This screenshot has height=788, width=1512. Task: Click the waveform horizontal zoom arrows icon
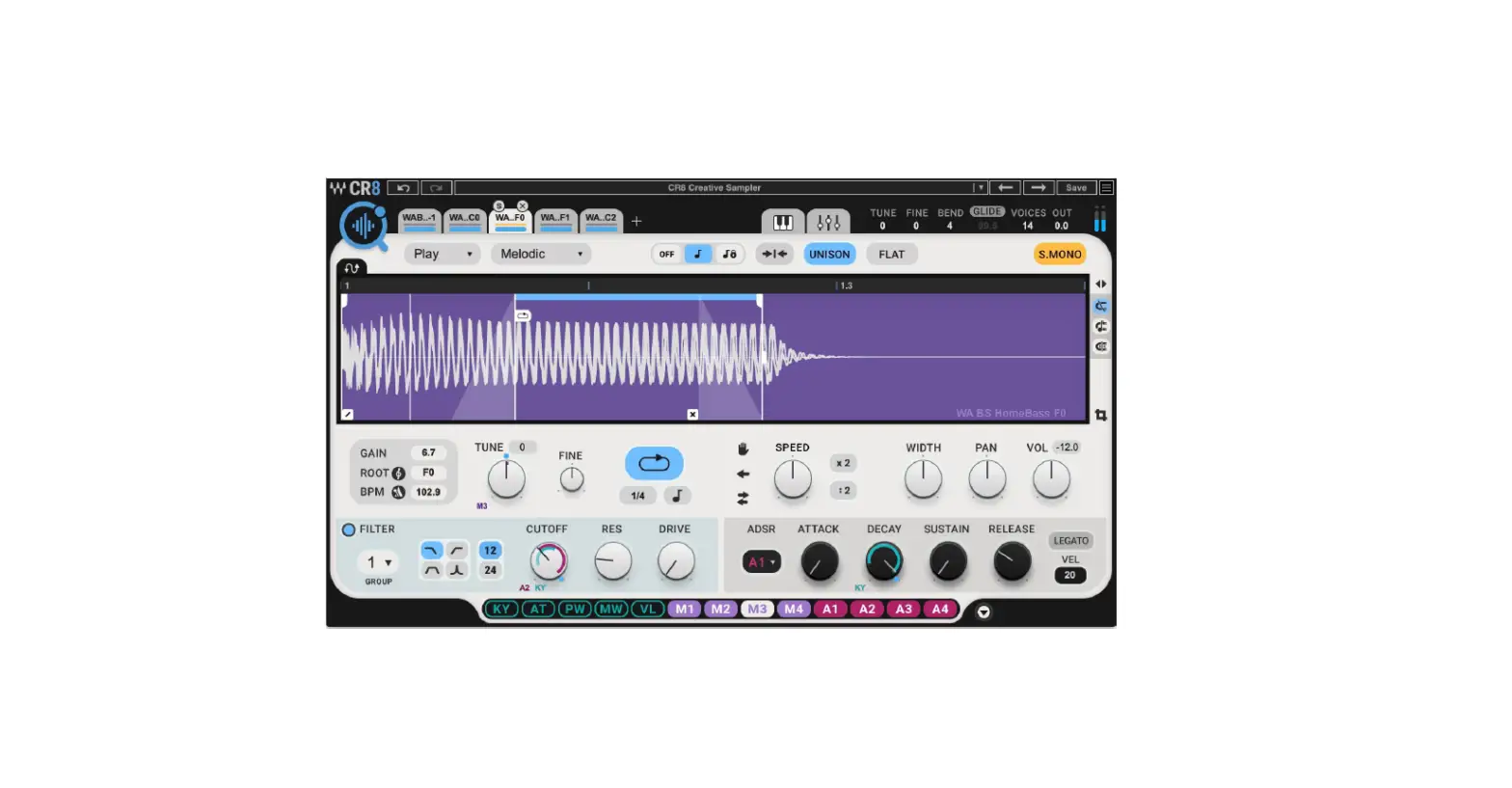pos(1100,285)
